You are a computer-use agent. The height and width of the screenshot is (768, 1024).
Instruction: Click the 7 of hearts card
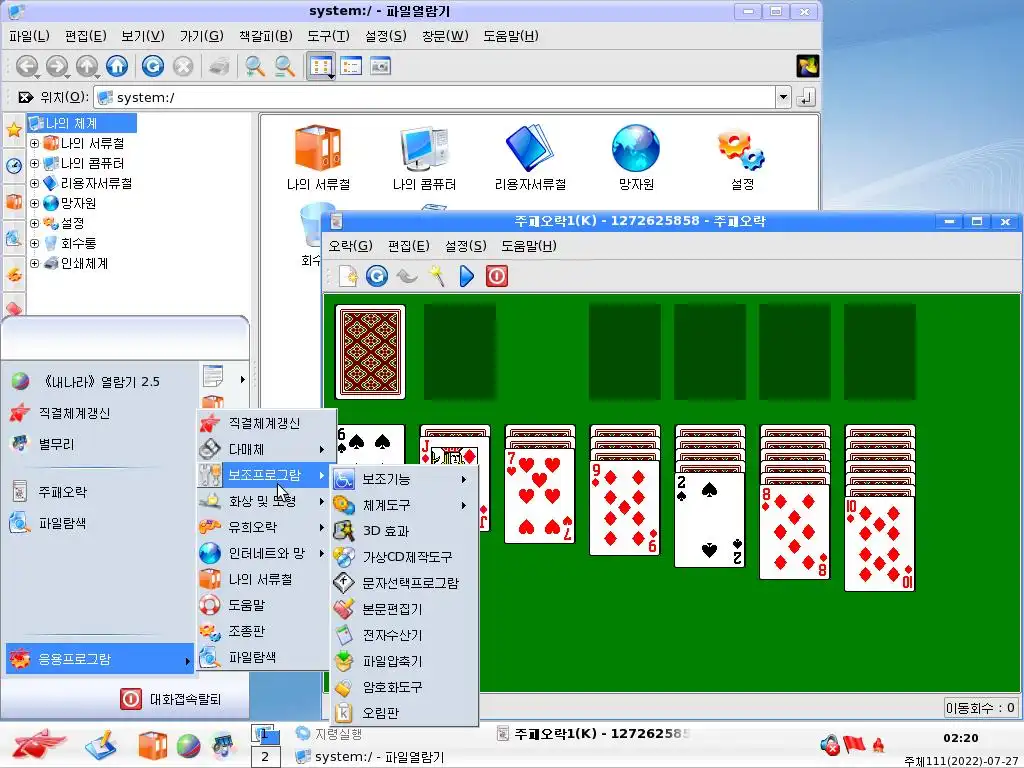[x=540, y=496]
